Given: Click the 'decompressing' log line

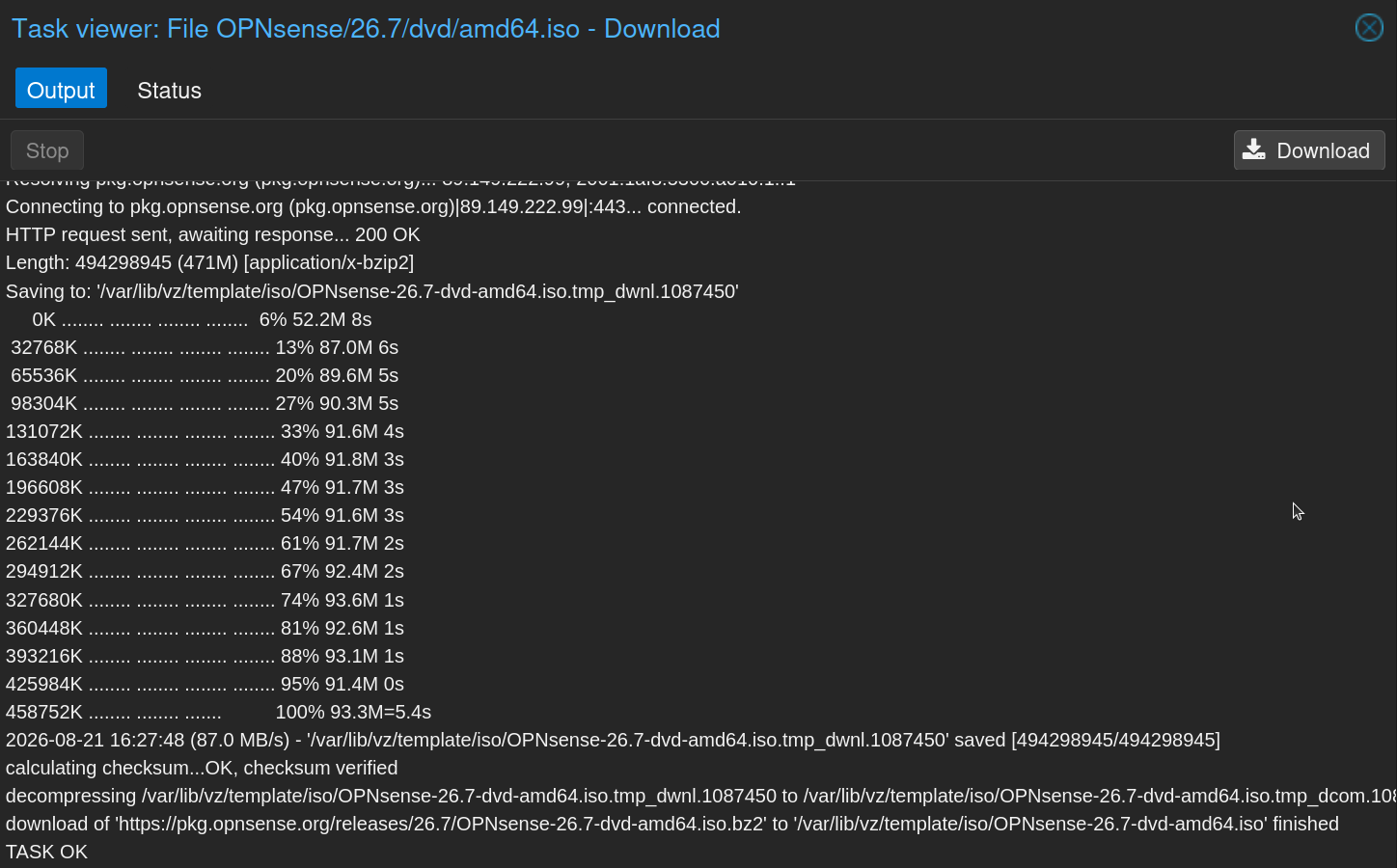Looking at the screenshot, I should 701,796.
